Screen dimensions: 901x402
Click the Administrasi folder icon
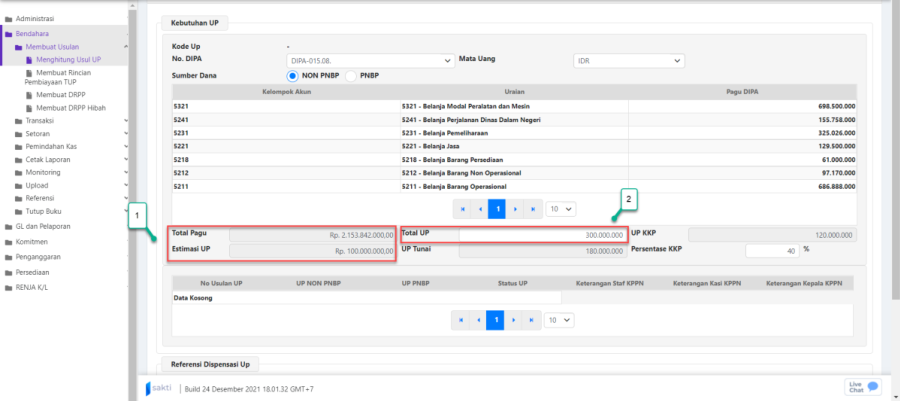click(x=8, y=19)
